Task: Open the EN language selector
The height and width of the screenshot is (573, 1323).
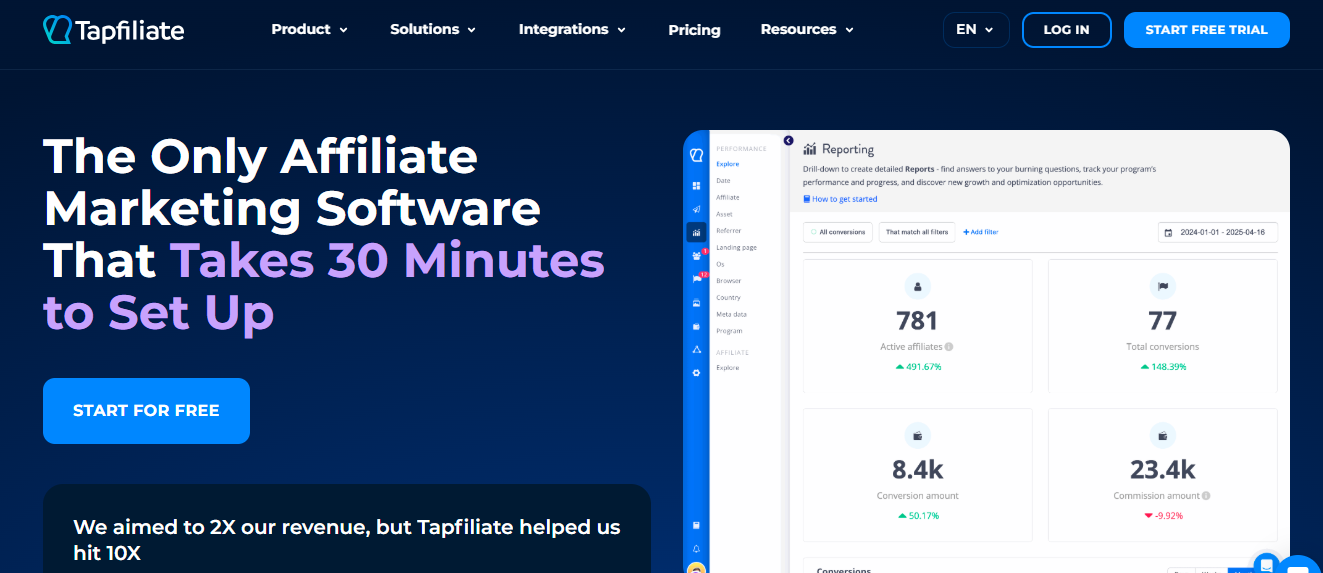Action: click(x=976, y=29)
